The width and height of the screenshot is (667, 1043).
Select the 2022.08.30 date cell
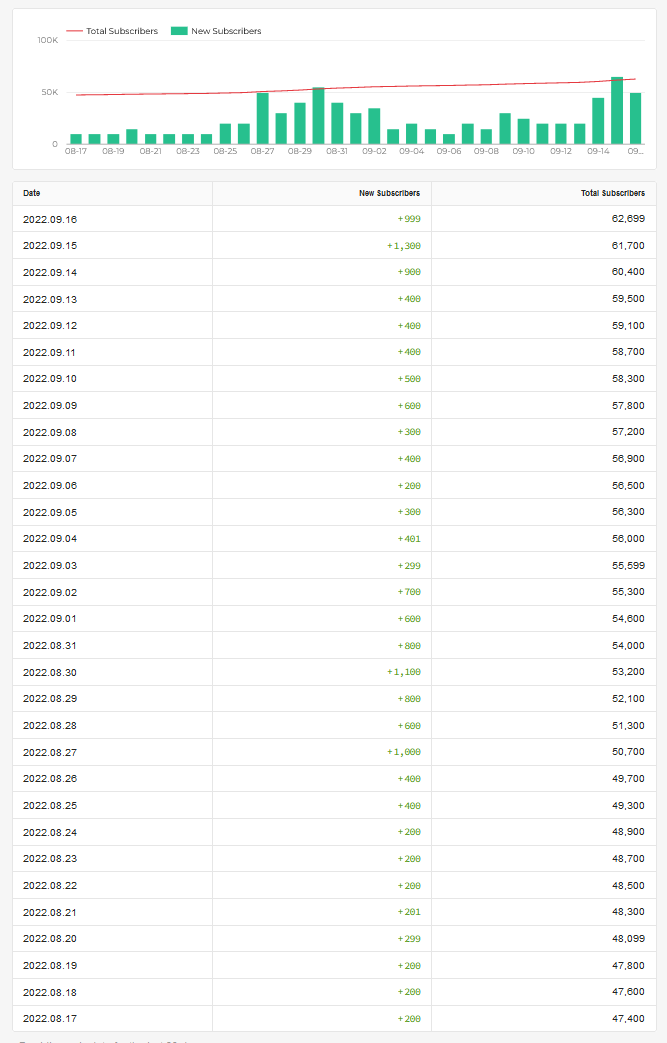[x=50, y=672]
